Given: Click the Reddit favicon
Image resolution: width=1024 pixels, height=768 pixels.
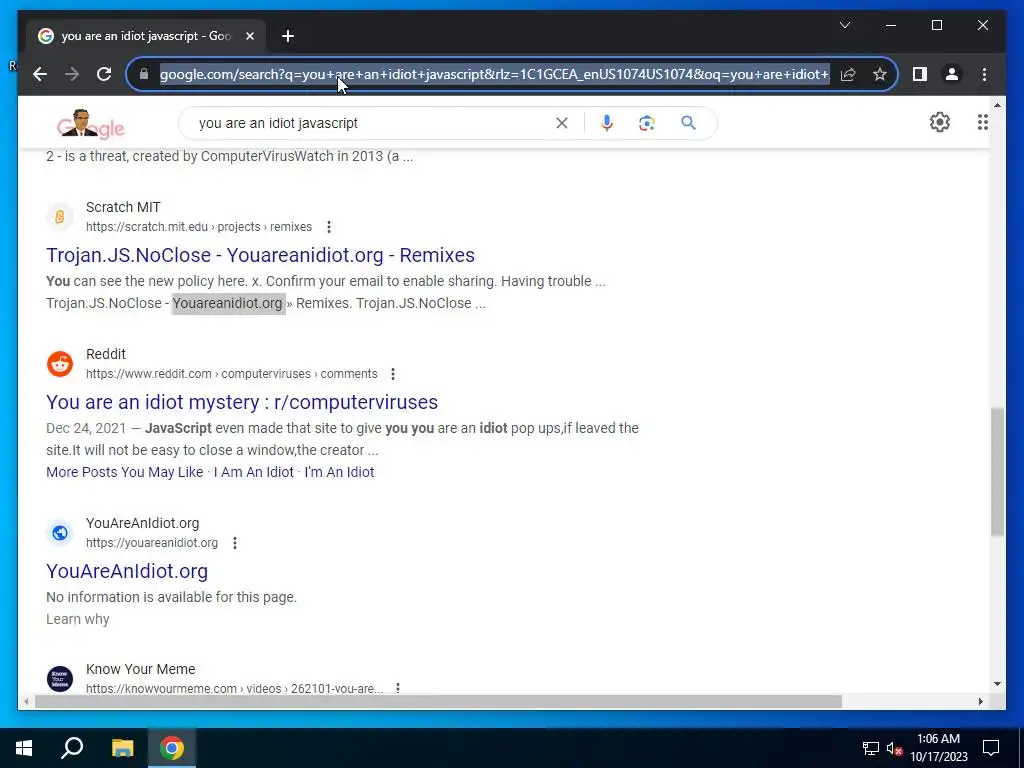Looking at the screenshot, I should click(59, 364).
